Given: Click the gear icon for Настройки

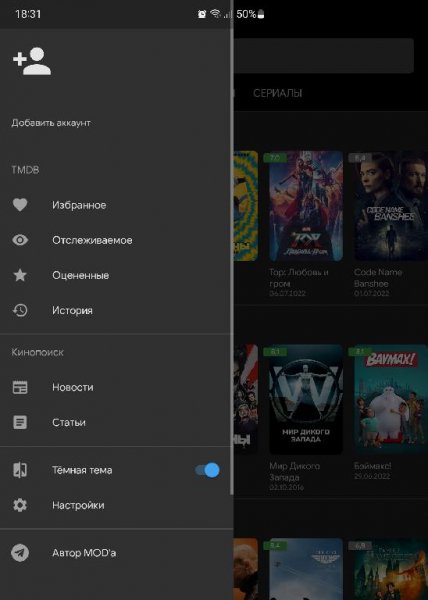Looking at the screenshot, I should click(20, 505).
